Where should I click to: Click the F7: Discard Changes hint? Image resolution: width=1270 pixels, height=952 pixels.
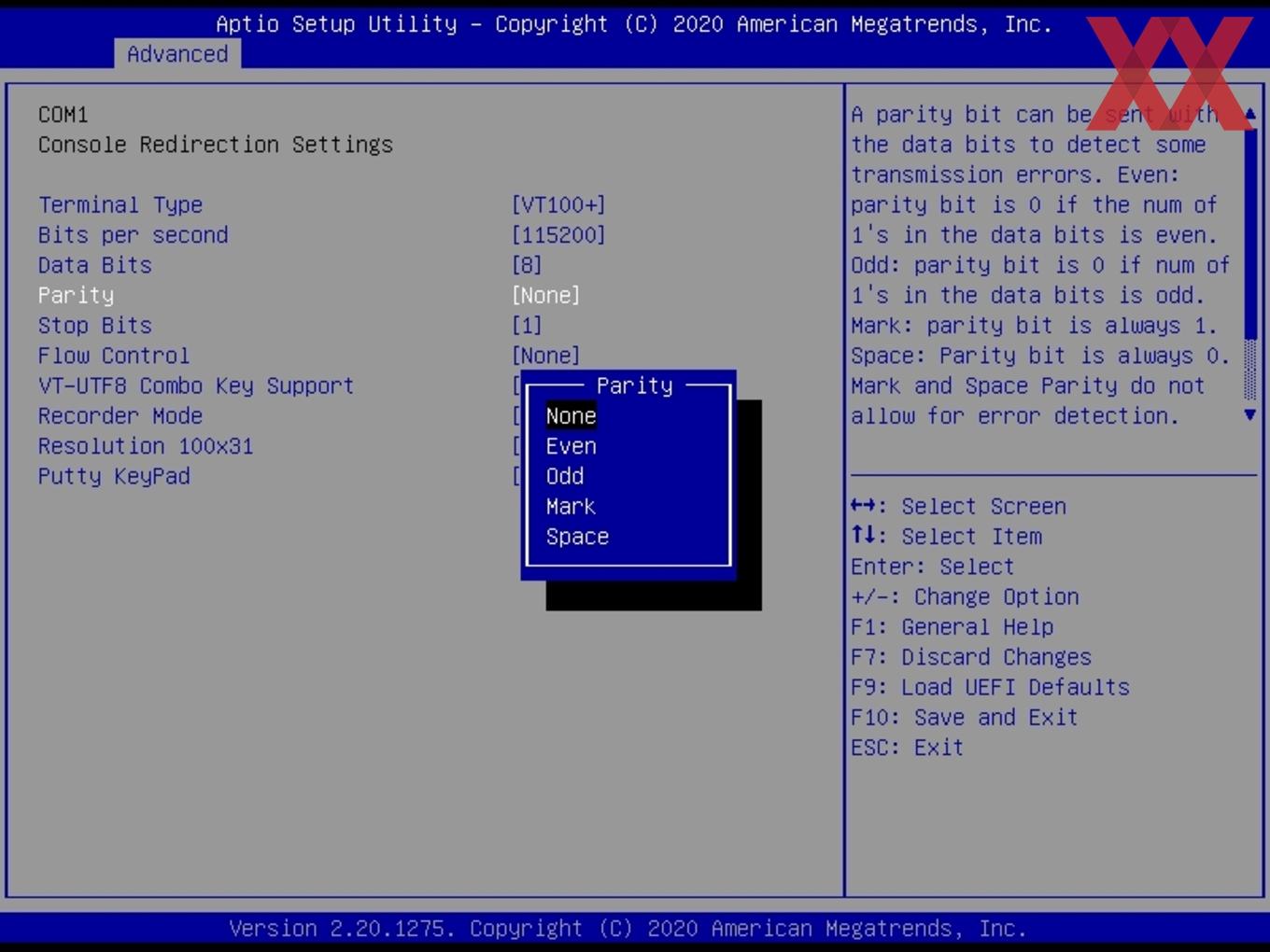tap(970, 657)
